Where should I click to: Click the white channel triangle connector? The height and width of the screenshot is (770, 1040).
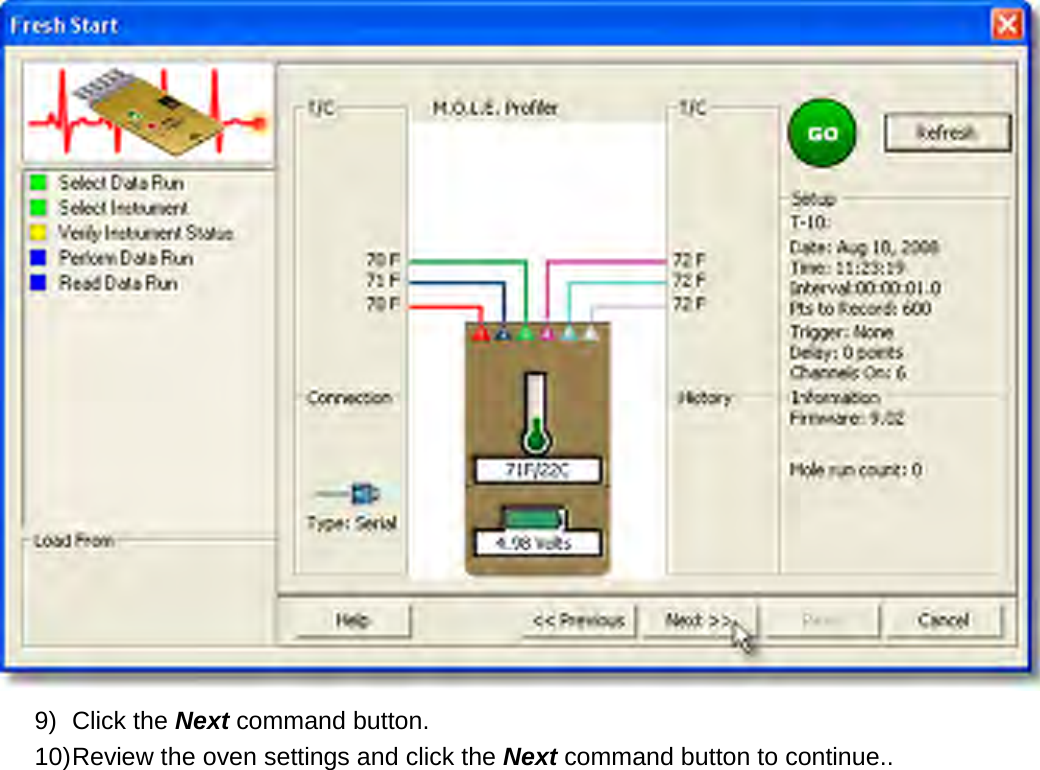pos(591,332)
